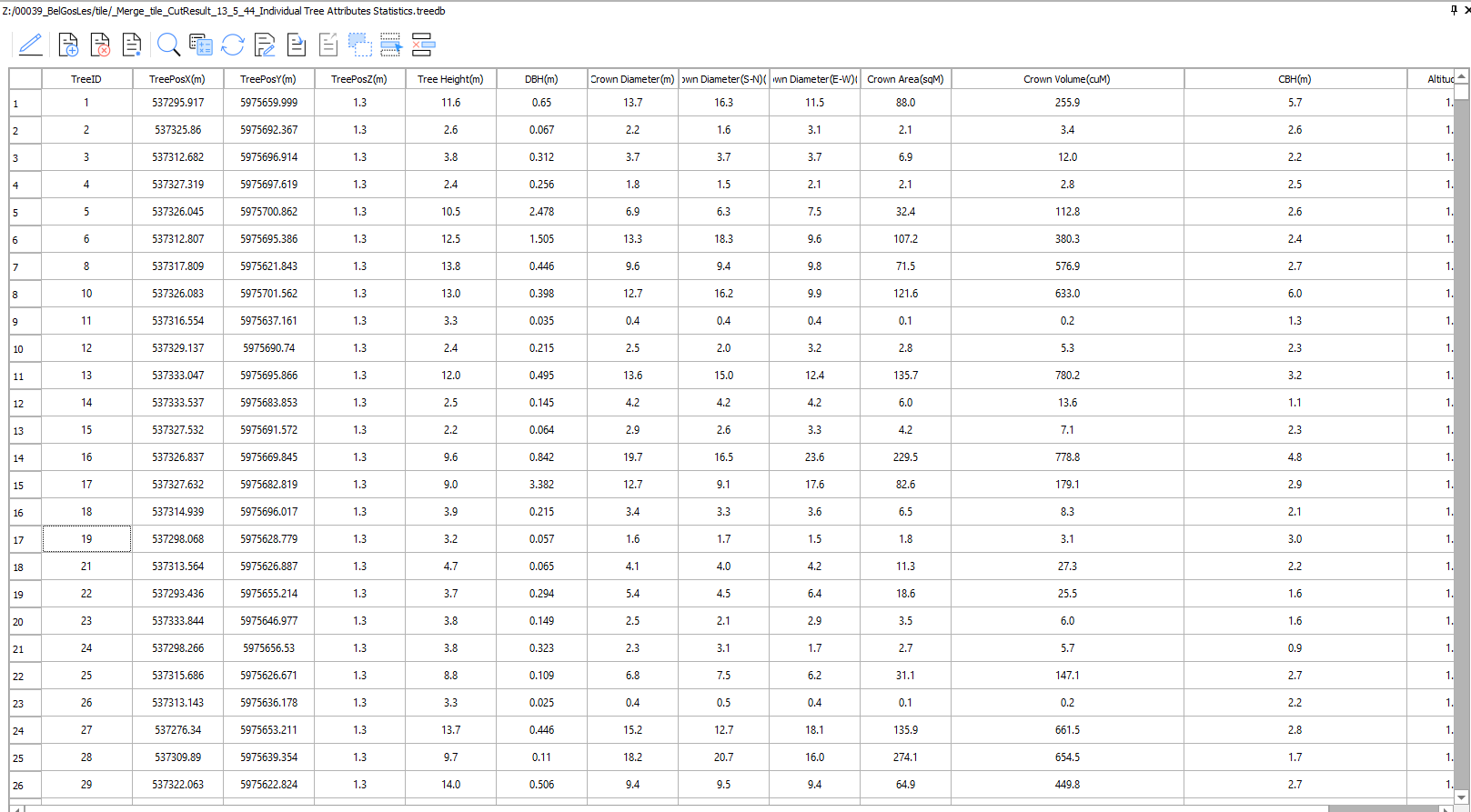Refresh the table with circular arrows icon
This screenshot has height=812, width=1471.
pyautogui.click(x=233, y=45)
